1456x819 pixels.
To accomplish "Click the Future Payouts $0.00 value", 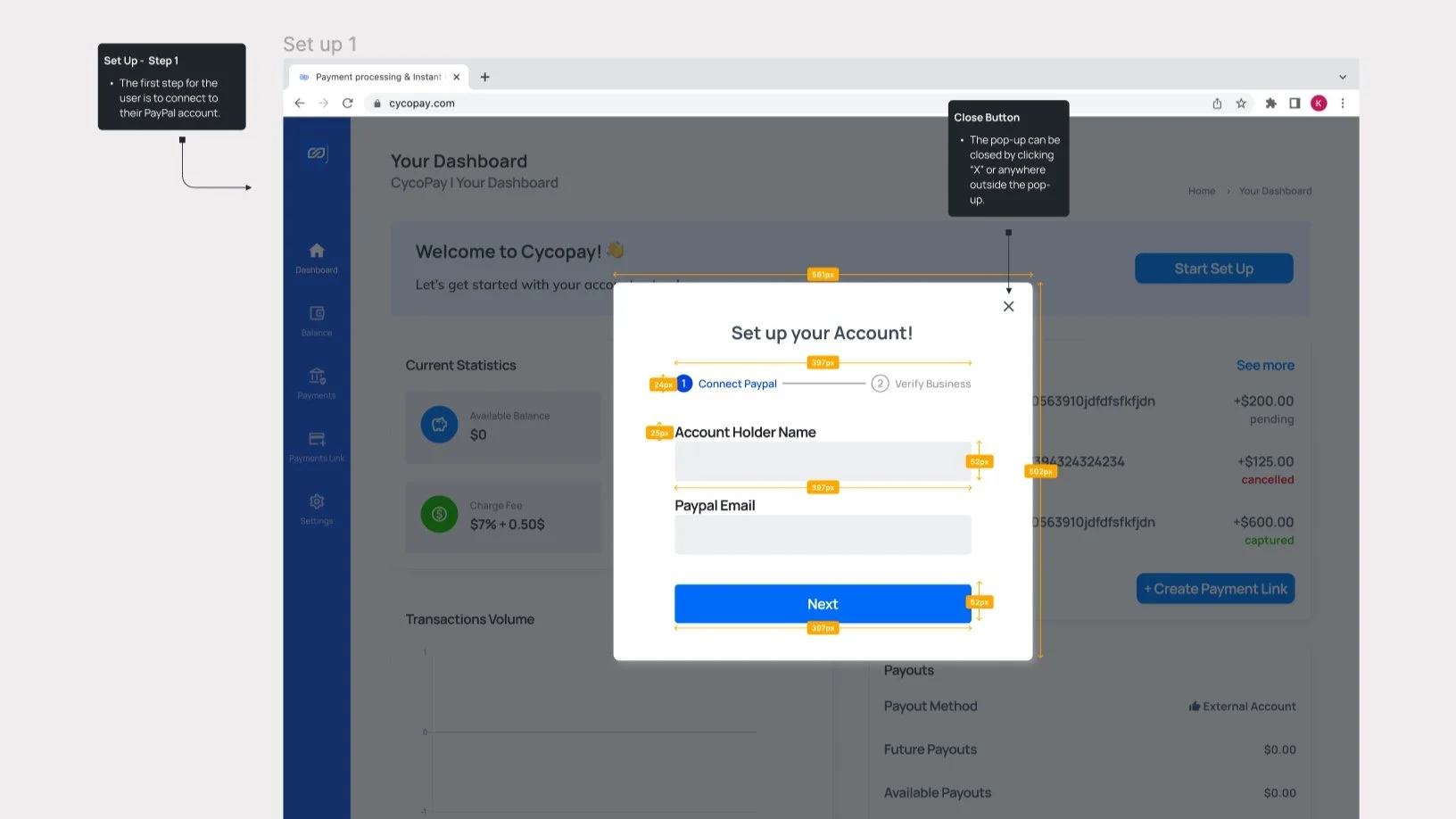I will [x=1280, y=750].
